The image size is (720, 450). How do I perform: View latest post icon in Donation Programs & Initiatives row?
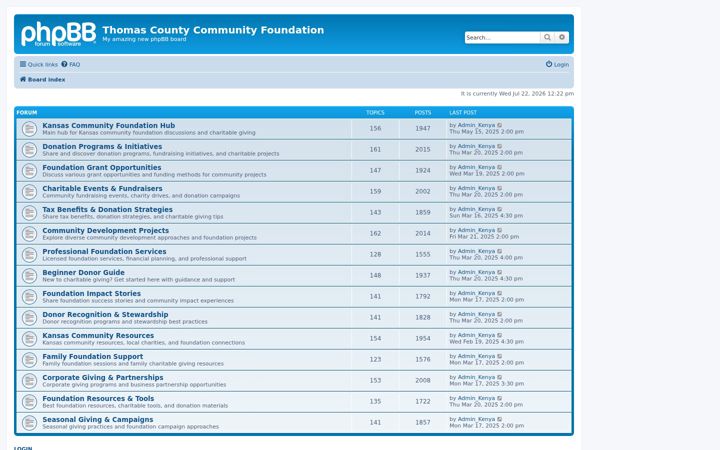click(500, 146)
